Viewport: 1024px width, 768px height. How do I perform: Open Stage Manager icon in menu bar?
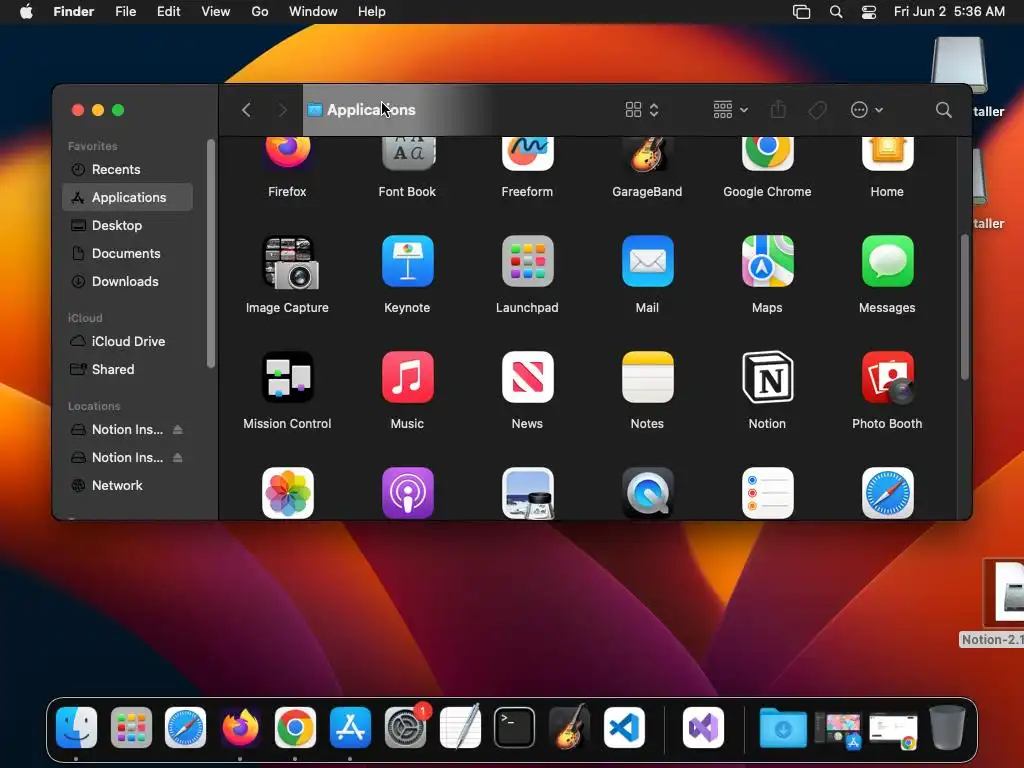click(801, 12)
